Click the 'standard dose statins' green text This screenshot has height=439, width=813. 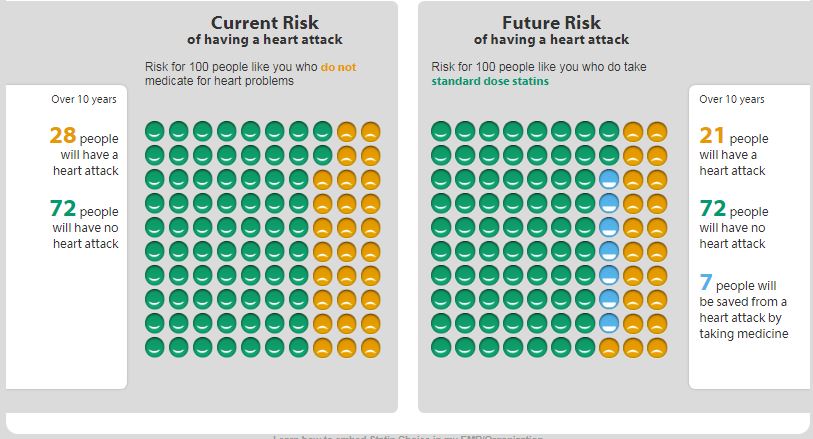tap(490, 81)
